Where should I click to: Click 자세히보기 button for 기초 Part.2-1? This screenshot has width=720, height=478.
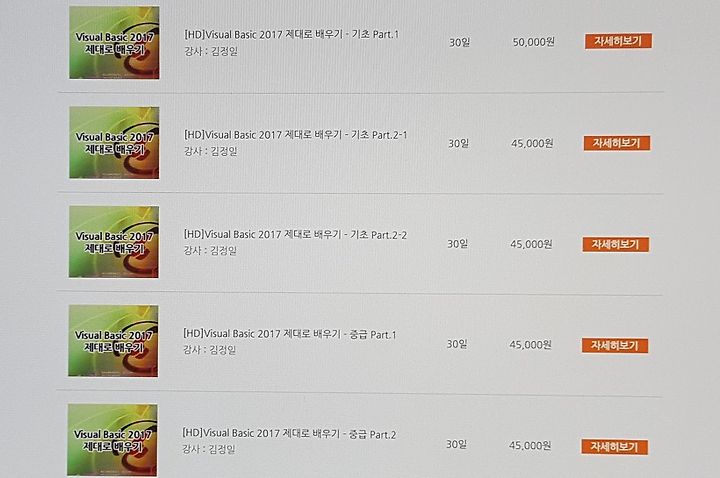coord(617,143)
